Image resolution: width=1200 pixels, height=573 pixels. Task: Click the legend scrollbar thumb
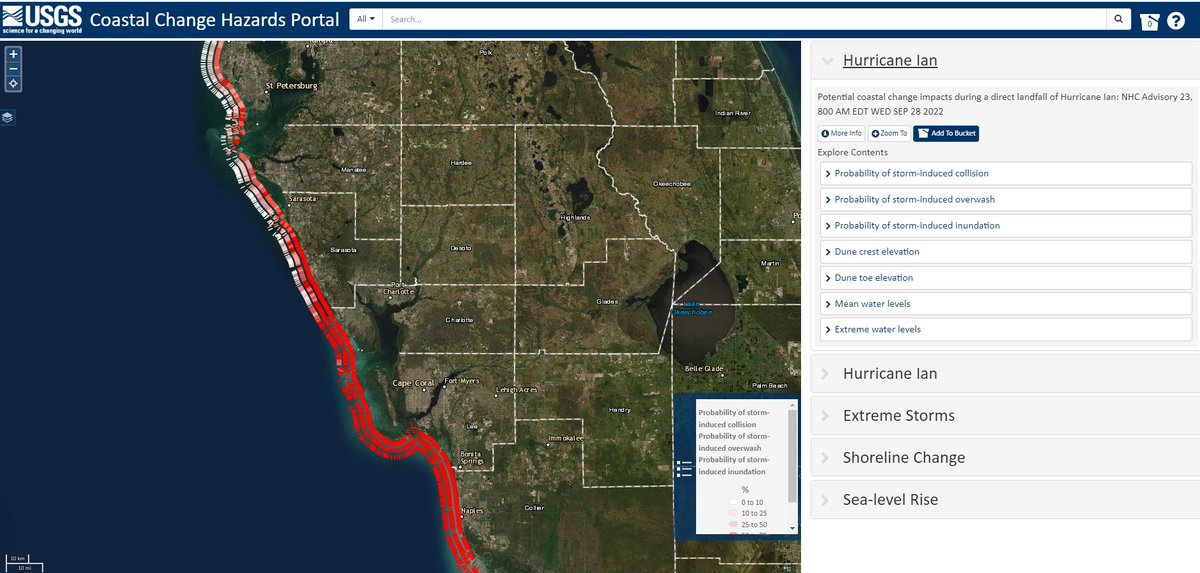[x=792, y=455]
